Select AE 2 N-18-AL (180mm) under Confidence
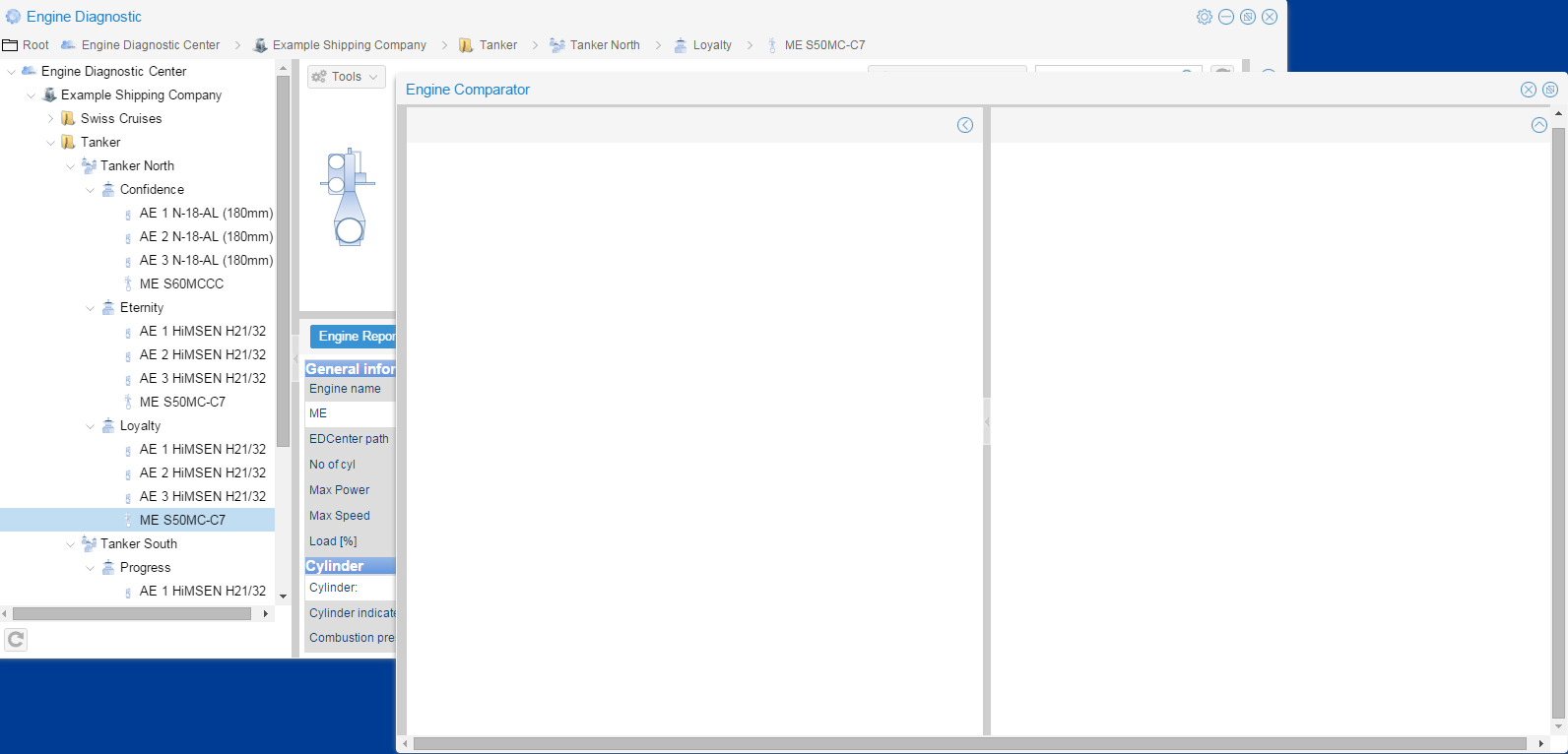Screen dimensions: 1568x754 pyautogui.click(x=206, y=237)
